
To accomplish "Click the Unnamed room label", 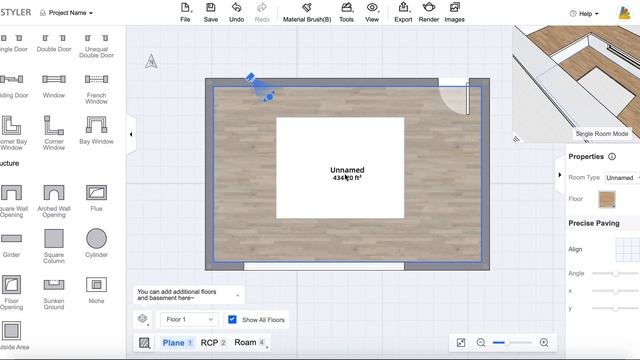I will point(347,170).
